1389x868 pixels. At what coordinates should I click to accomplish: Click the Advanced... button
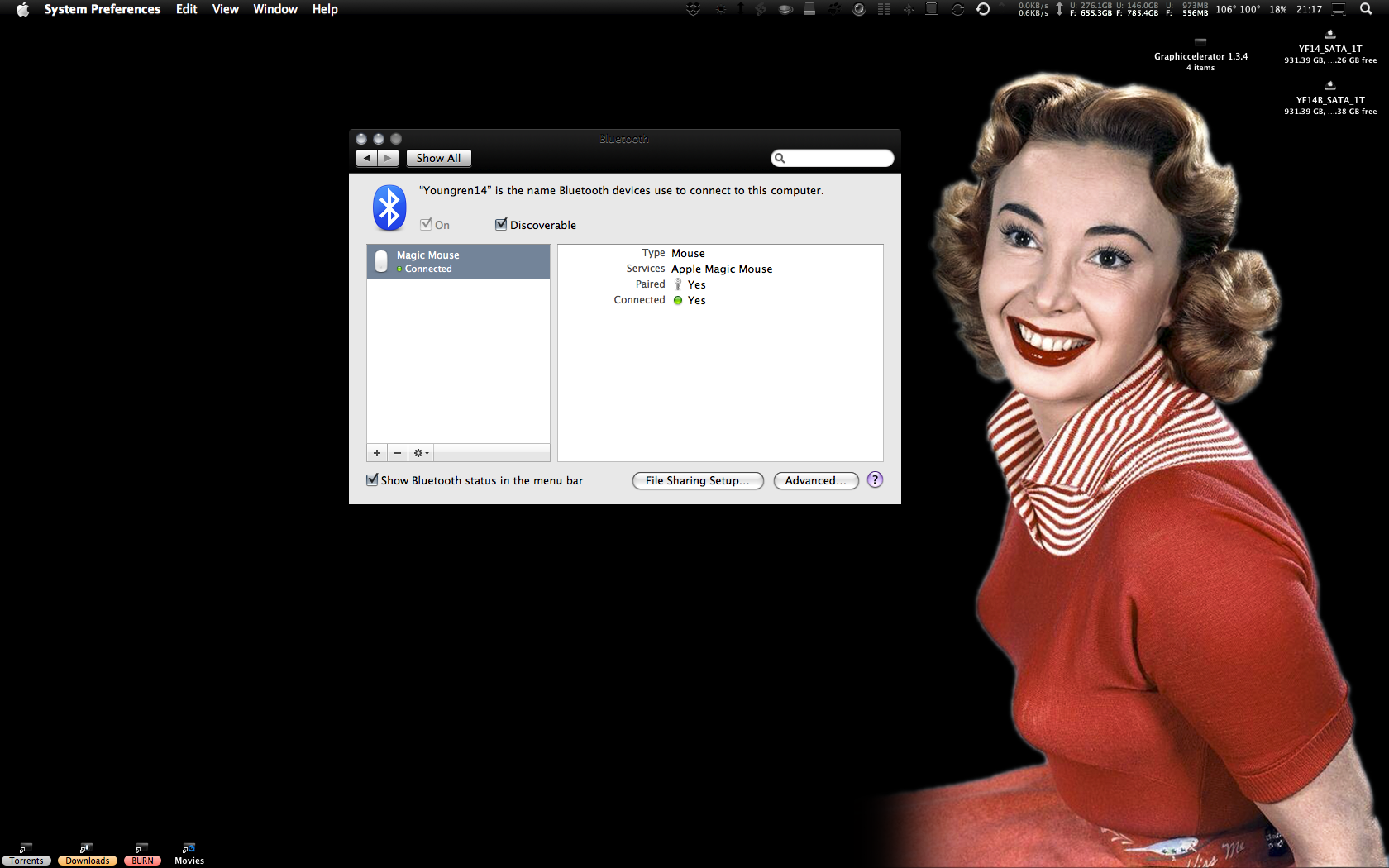click(x=816, y=480)
